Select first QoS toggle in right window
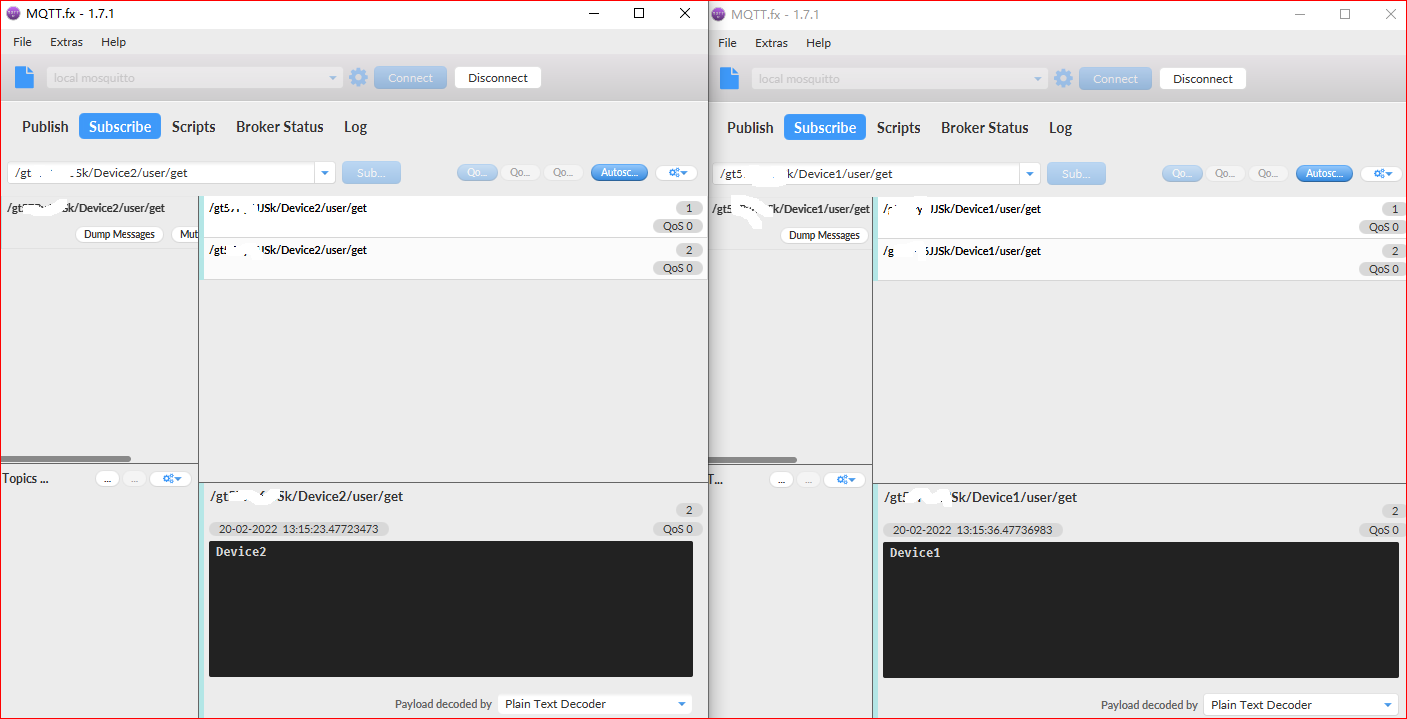The height and width of the screenshot is (719, 1407). tap(1182, 174)
